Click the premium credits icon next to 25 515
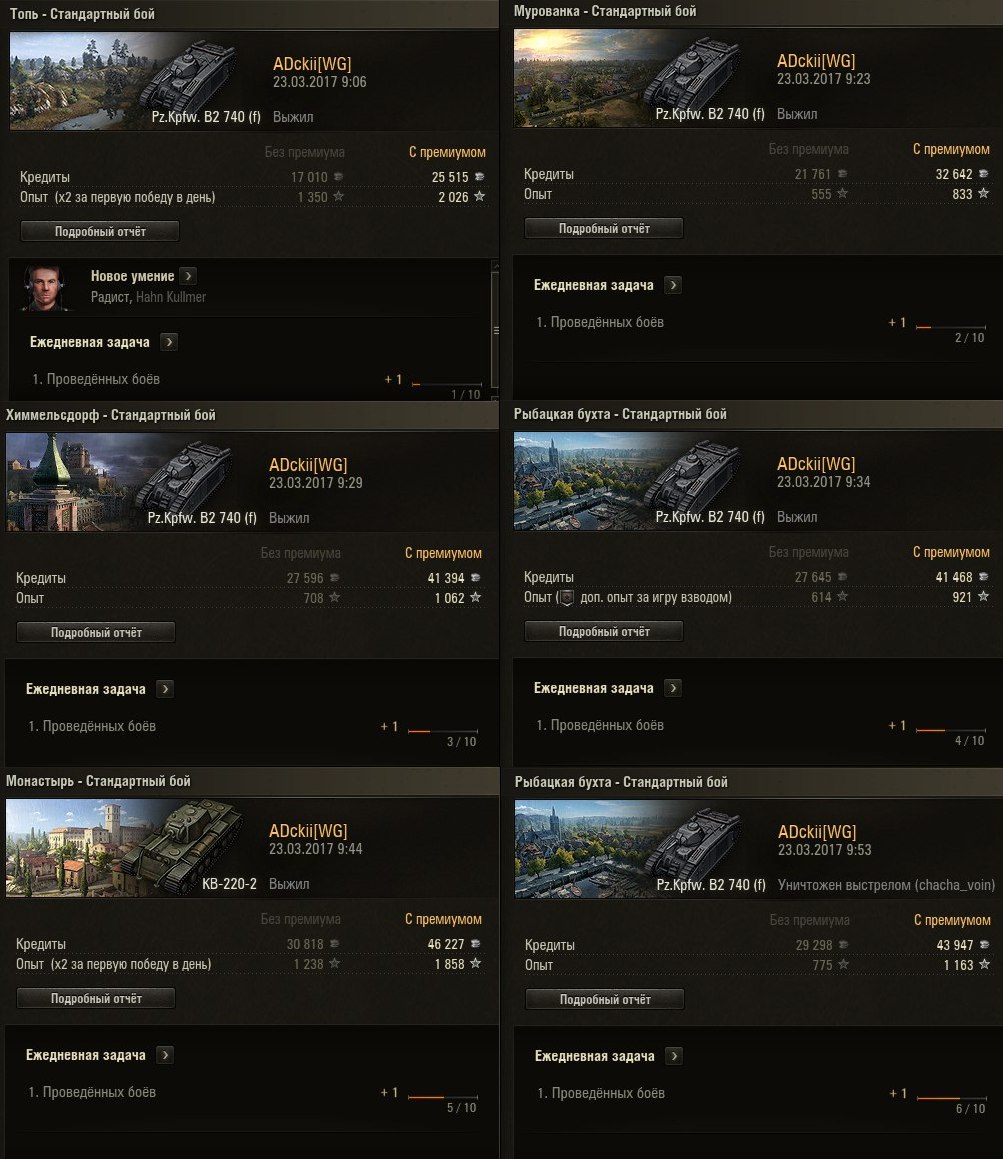The height and width of the screenshot is (1159, 1003). coord(479,177)
